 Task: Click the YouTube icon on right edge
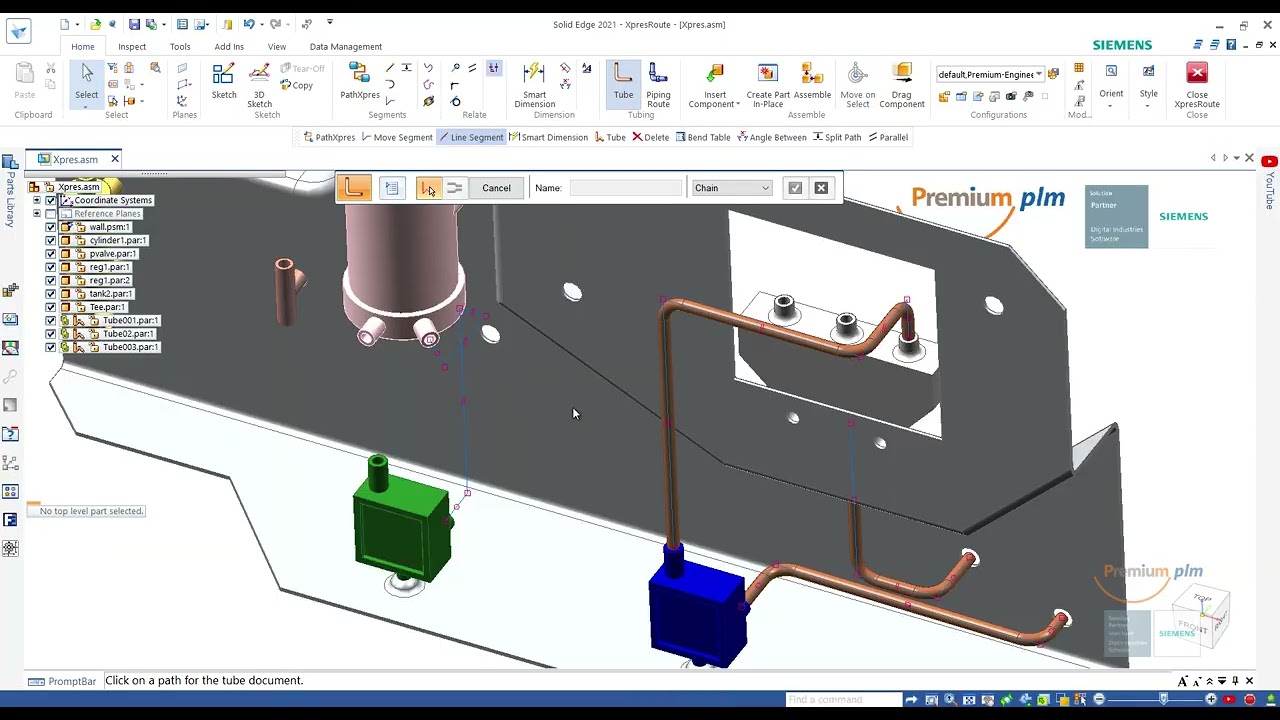(1269, 162)
